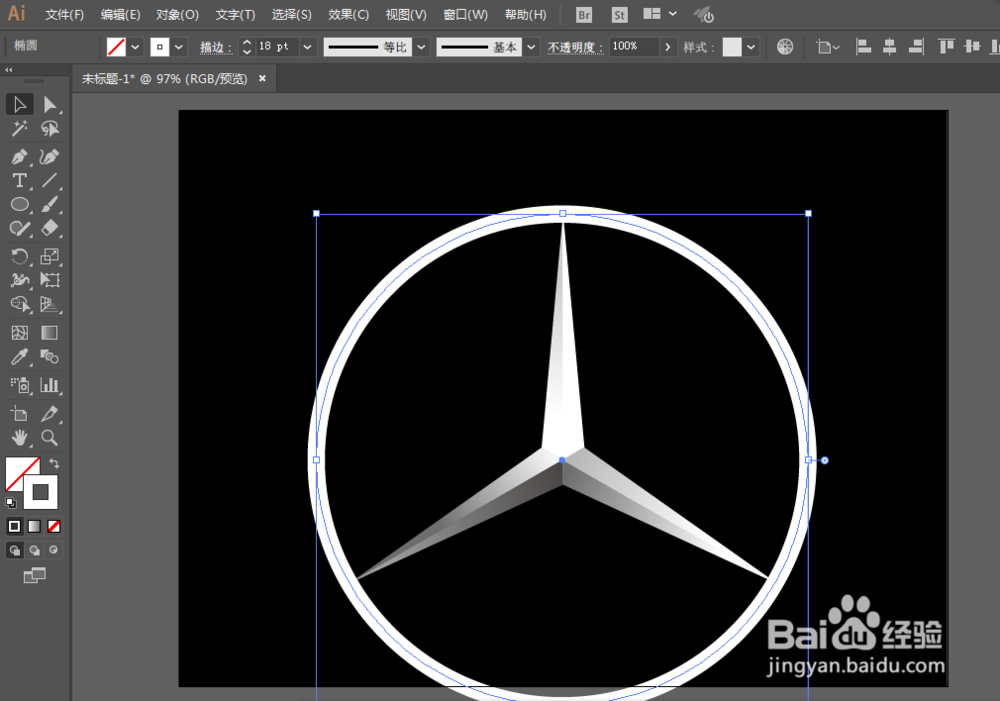Select the Type tool
This screenshot has height=701, width=1000.
pyautogui.click(x=20, y=181)
